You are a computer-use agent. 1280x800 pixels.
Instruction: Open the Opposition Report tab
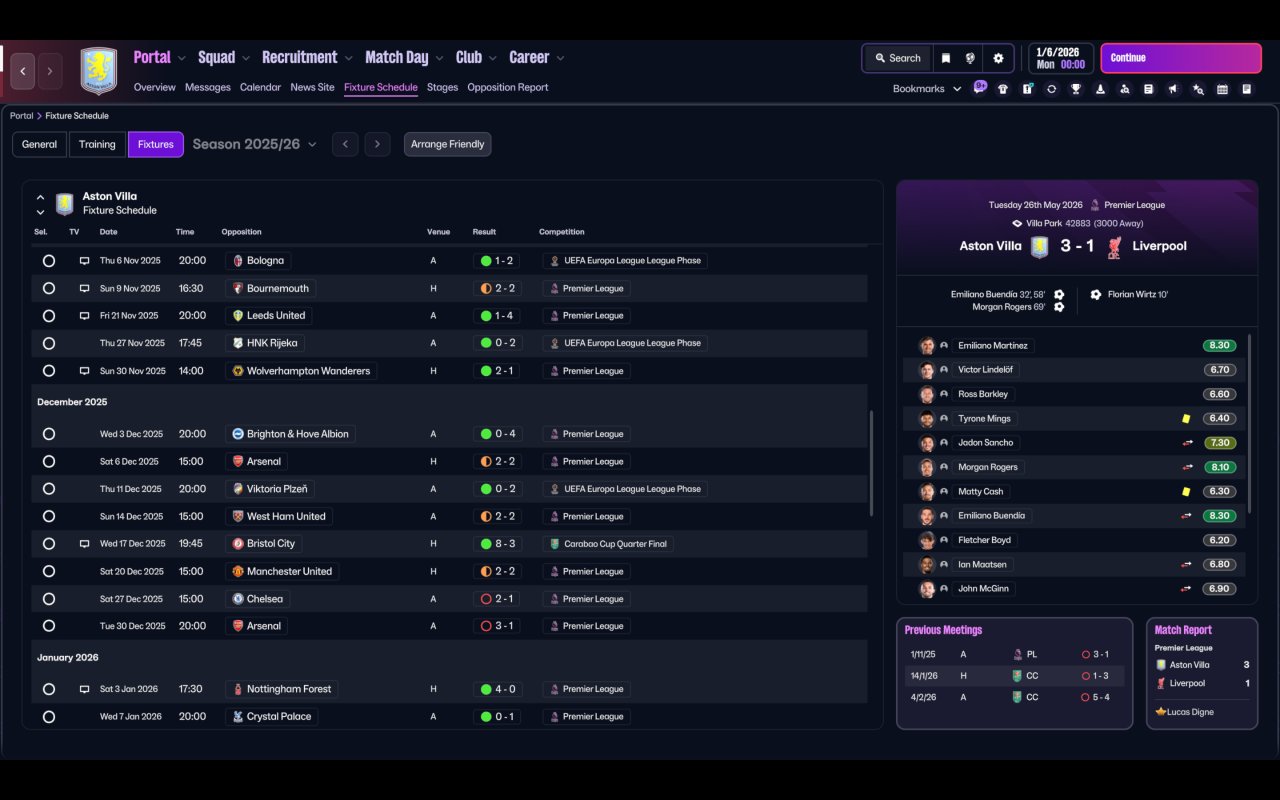click(508, 87)
